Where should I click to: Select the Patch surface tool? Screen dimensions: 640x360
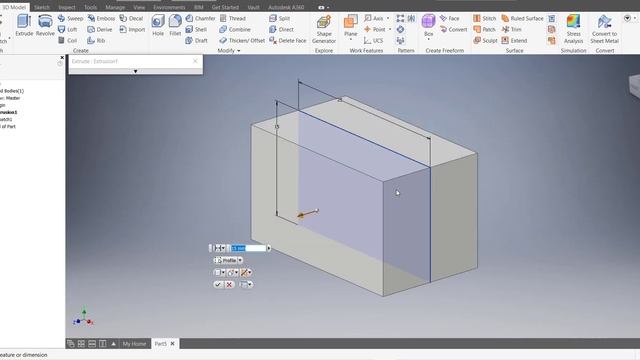click(x=484, y=29)
